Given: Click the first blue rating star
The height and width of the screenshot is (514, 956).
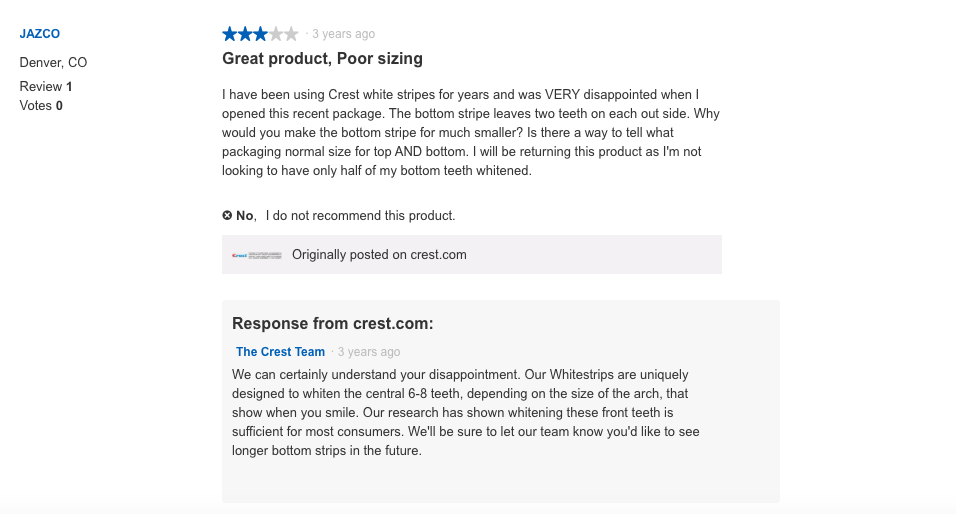Looking at the screenshot, I should pos(230,34).
